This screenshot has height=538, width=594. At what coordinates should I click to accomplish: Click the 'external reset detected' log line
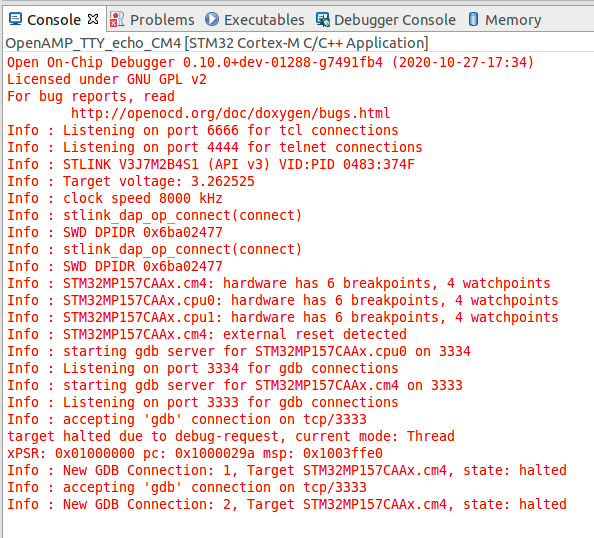207,334
